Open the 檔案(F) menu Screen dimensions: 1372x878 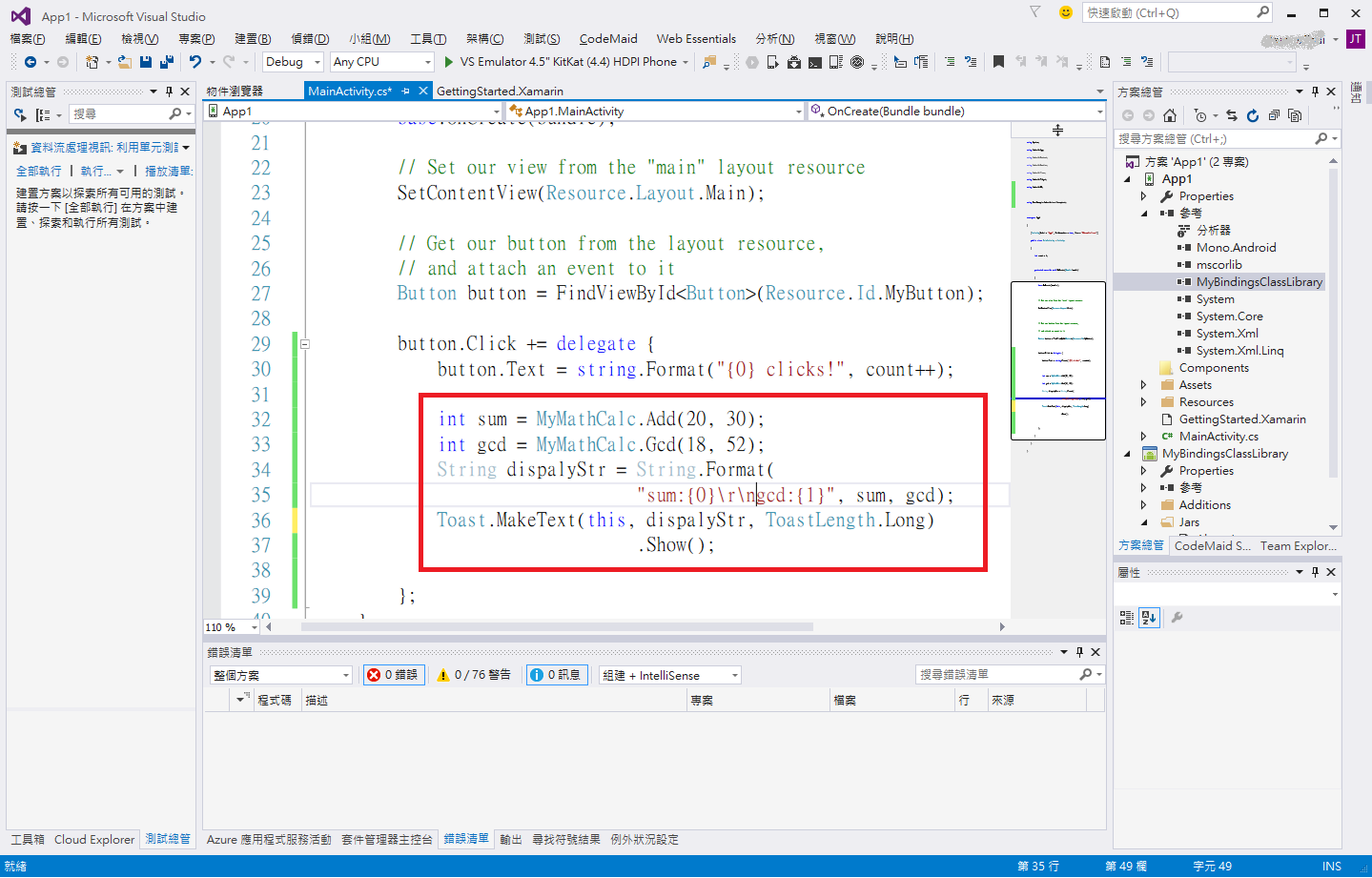[28, 39]
